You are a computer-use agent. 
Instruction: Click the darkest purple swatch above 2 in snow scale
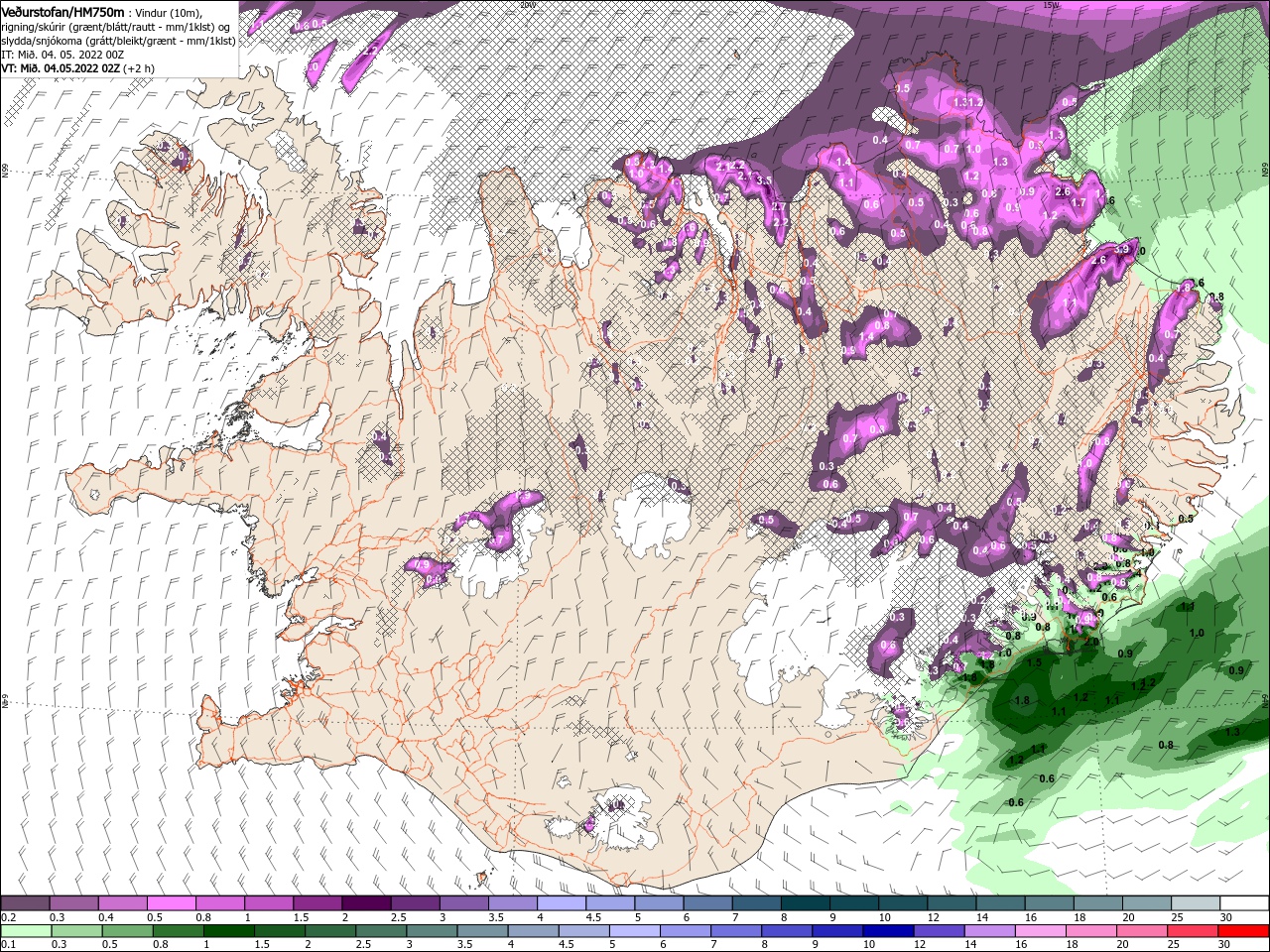(365, 902)
